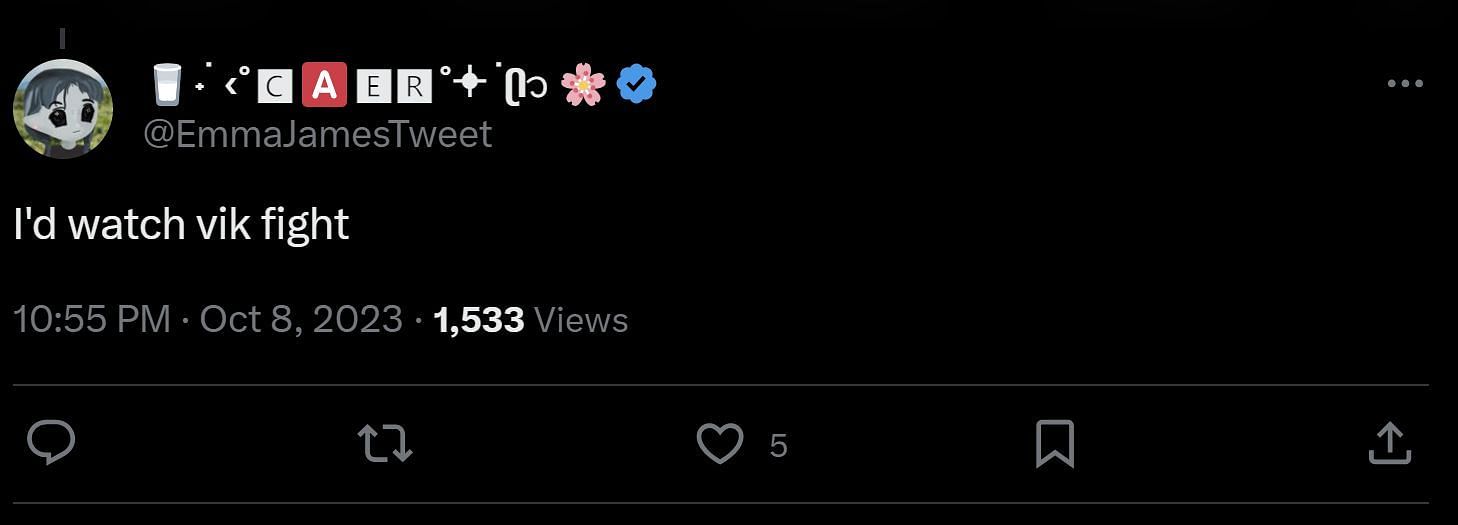Like the tweet with the heart icon

[x=719, y=444]
